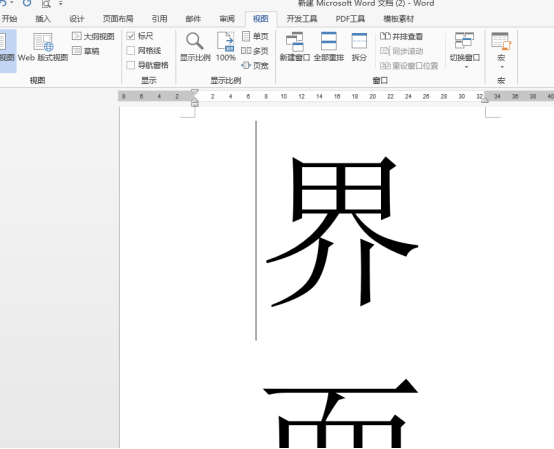Viewport: 554px width, 449px height.
Task: Switch to 大纲视图 outline view
Action: [93, 36]
